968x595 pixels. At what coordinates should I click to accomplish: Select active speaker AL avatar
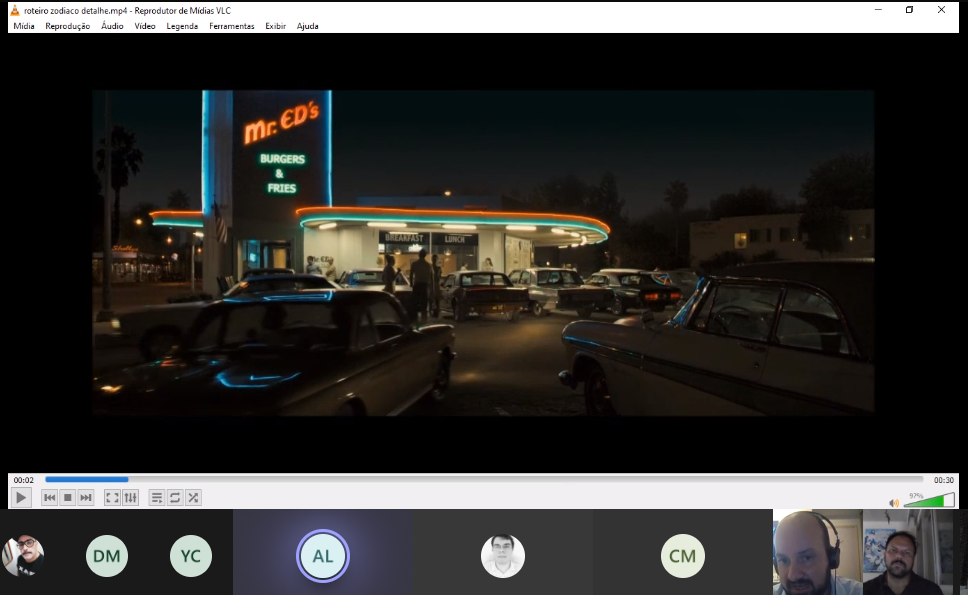(323, 555)
